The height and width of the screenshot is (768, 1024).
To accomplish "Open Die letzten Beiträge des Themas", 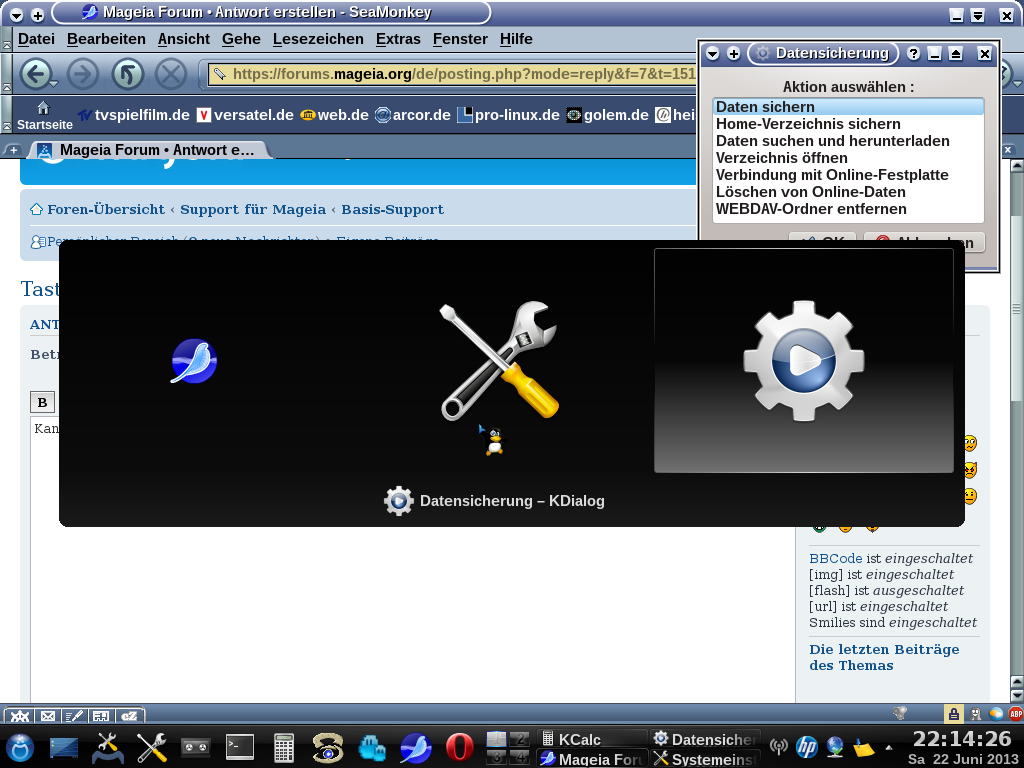I will click(x=884, y=657).
